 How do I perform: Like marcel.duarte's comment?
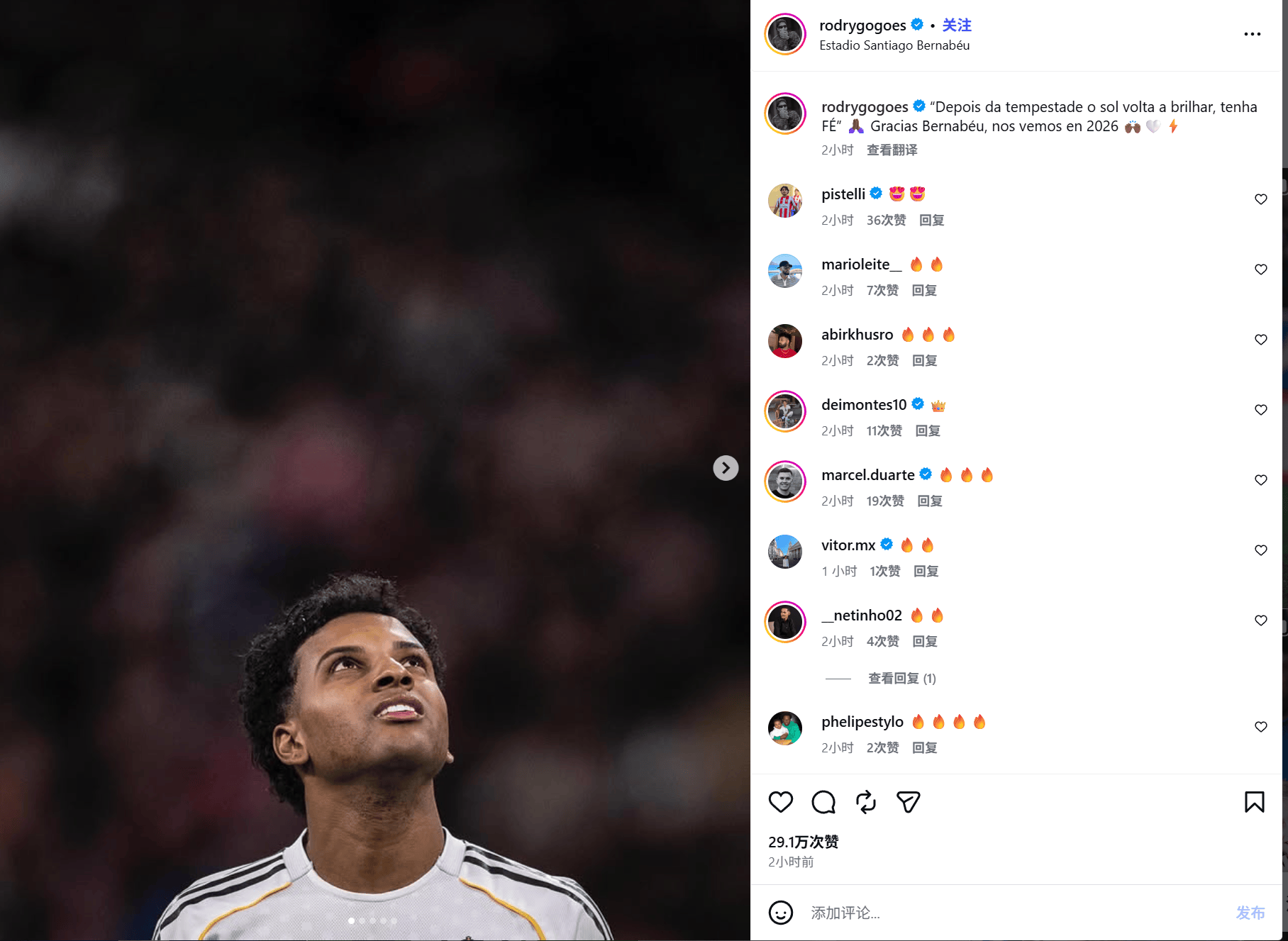click(1261, 480)
